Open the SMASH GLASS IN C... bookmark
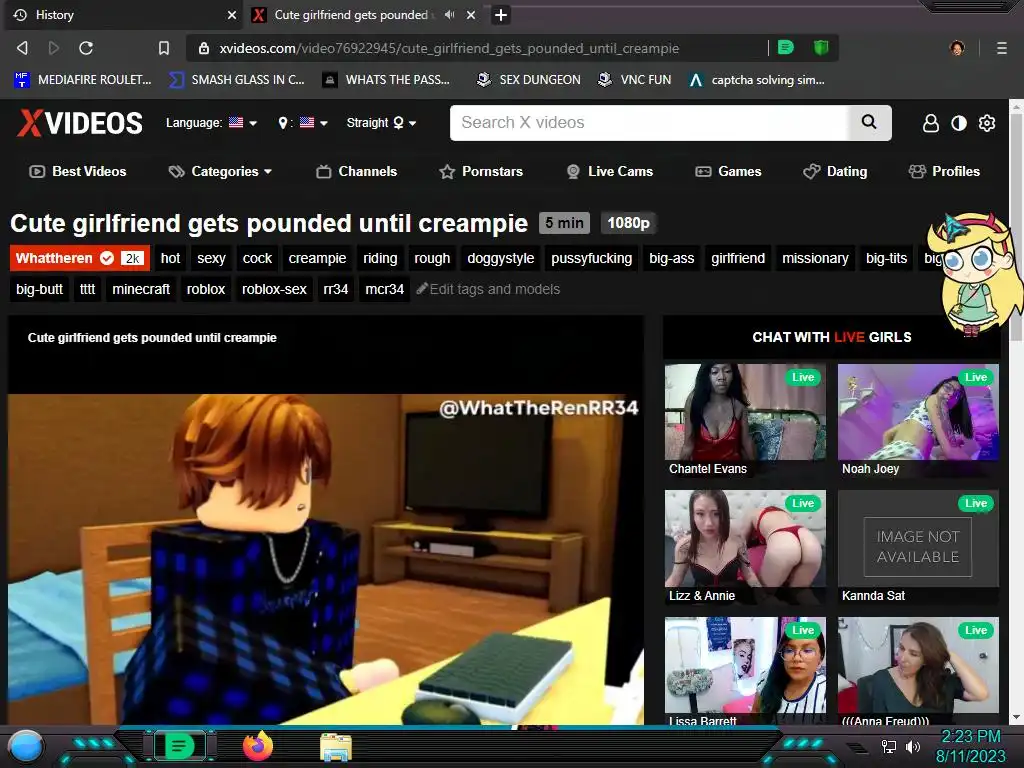 coord(237,80)
